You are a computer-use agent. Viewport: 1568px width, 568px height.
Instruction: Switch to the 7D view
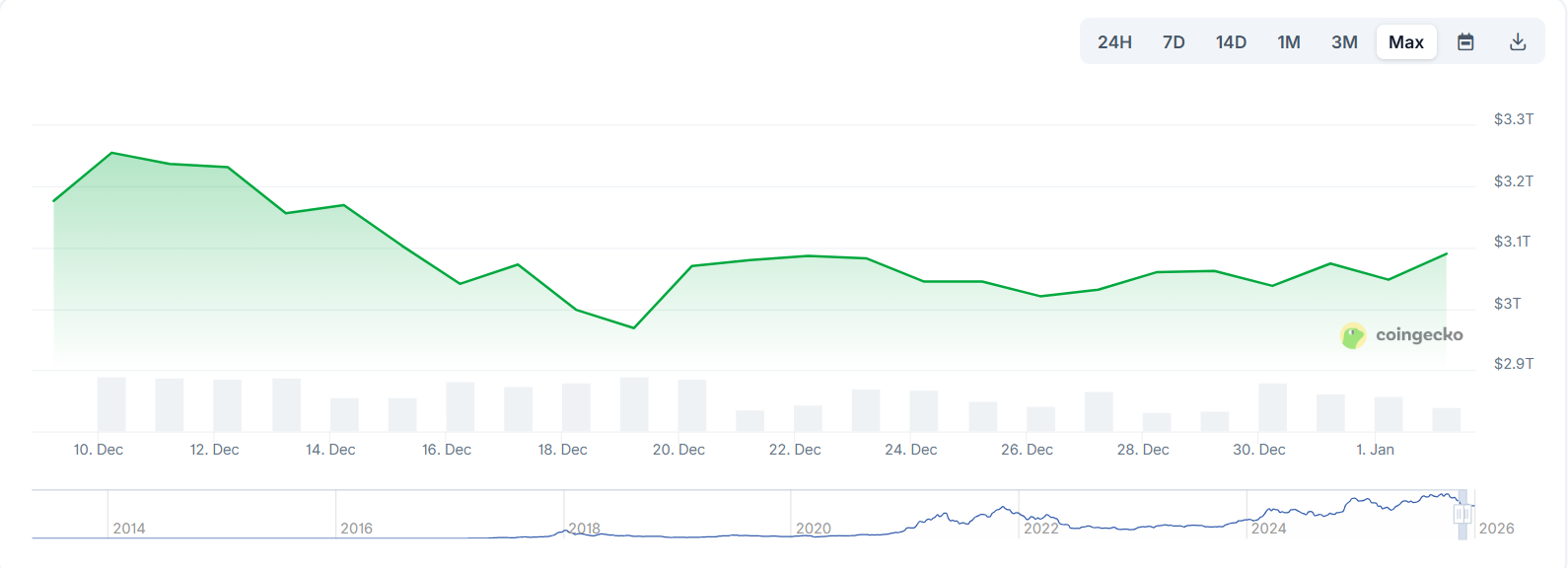tap(1174, 41)
